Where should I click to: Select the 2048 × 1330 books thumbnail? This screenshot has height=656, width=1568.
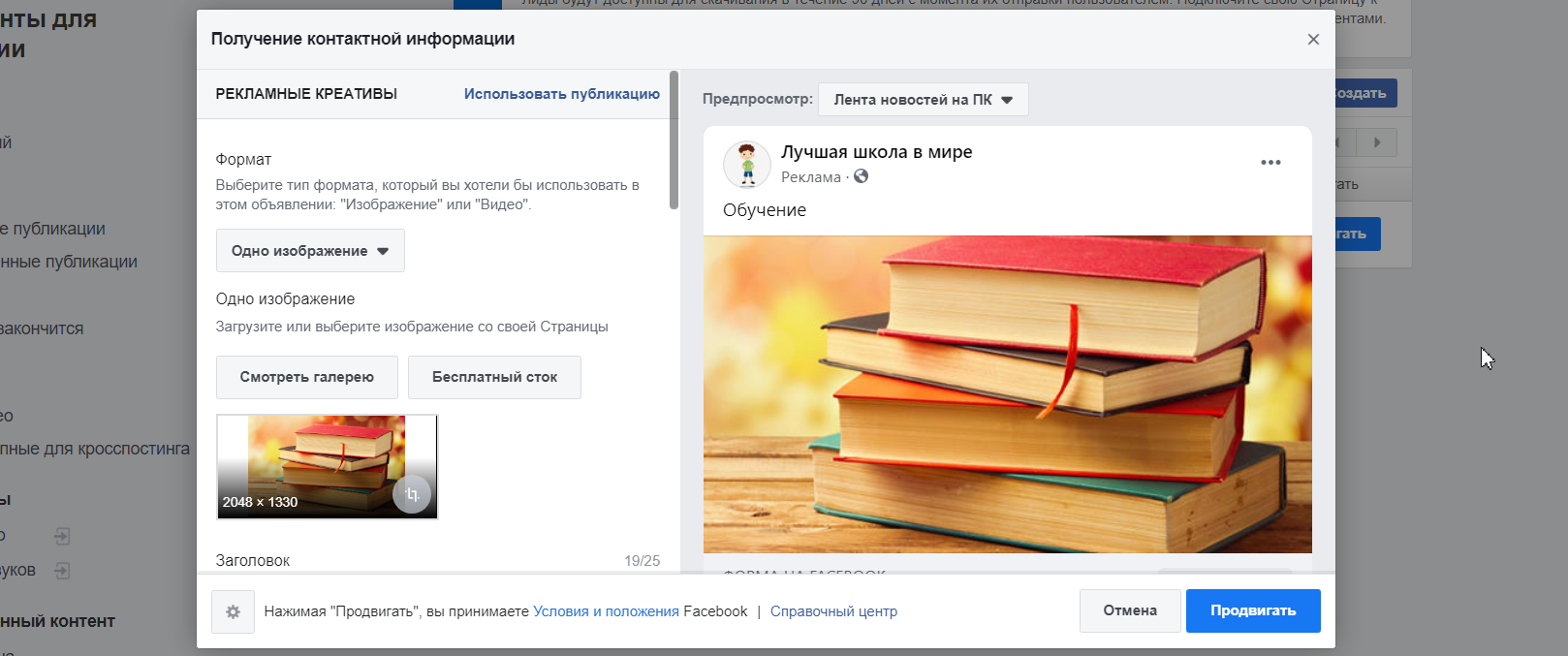[x=327, y=467]
